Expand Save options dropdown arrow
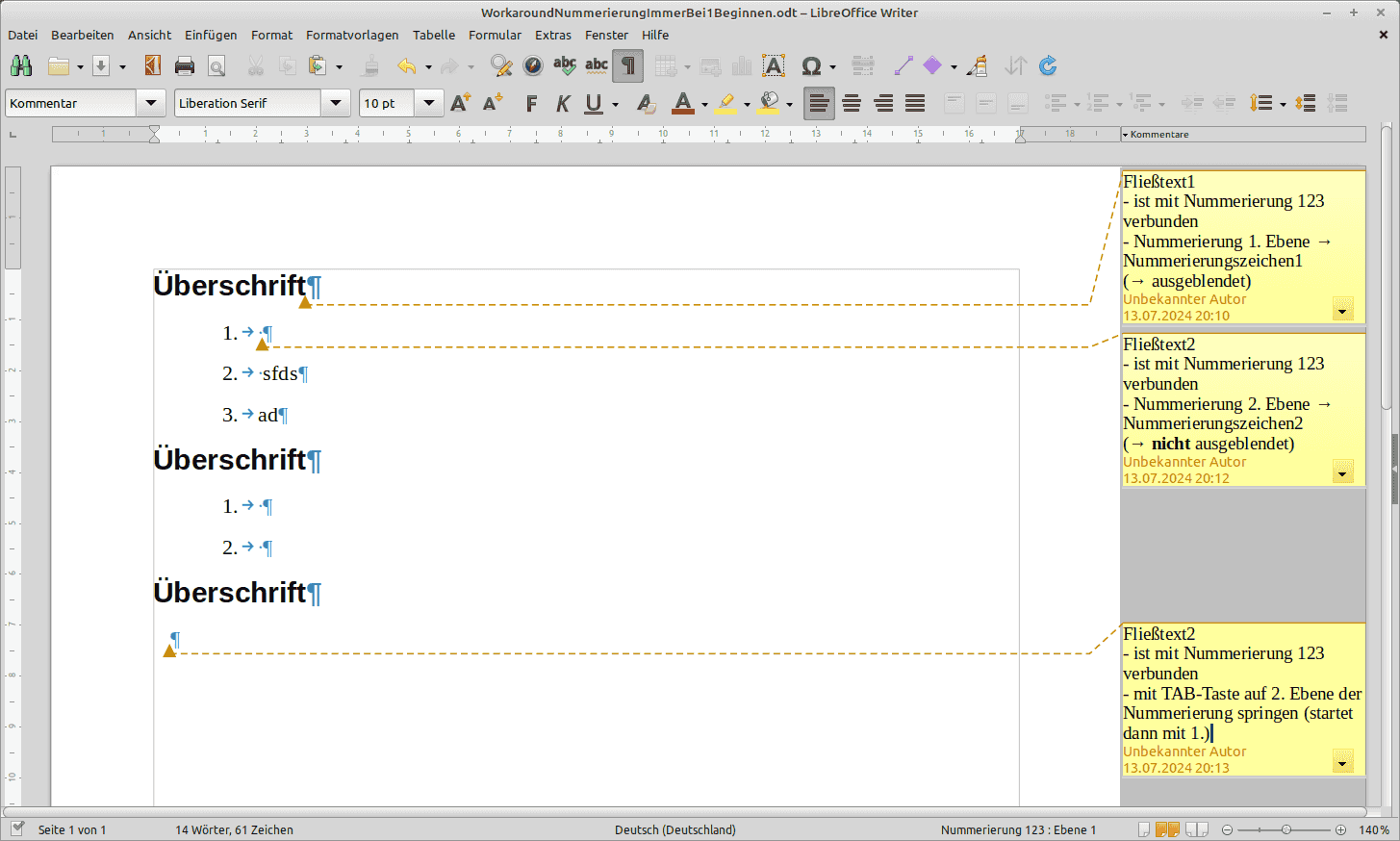The height and width of the screenshot is (841, 1400). coord(122,66)
